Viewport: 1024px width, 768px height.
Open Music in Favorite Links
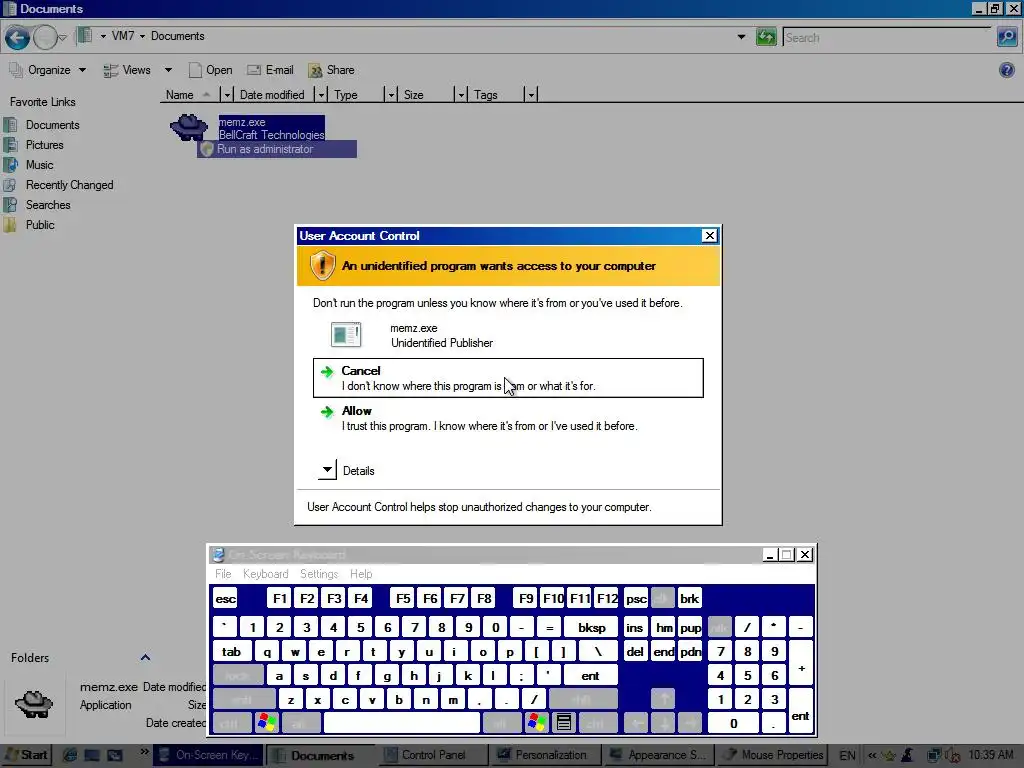click(x=39, y=165)
